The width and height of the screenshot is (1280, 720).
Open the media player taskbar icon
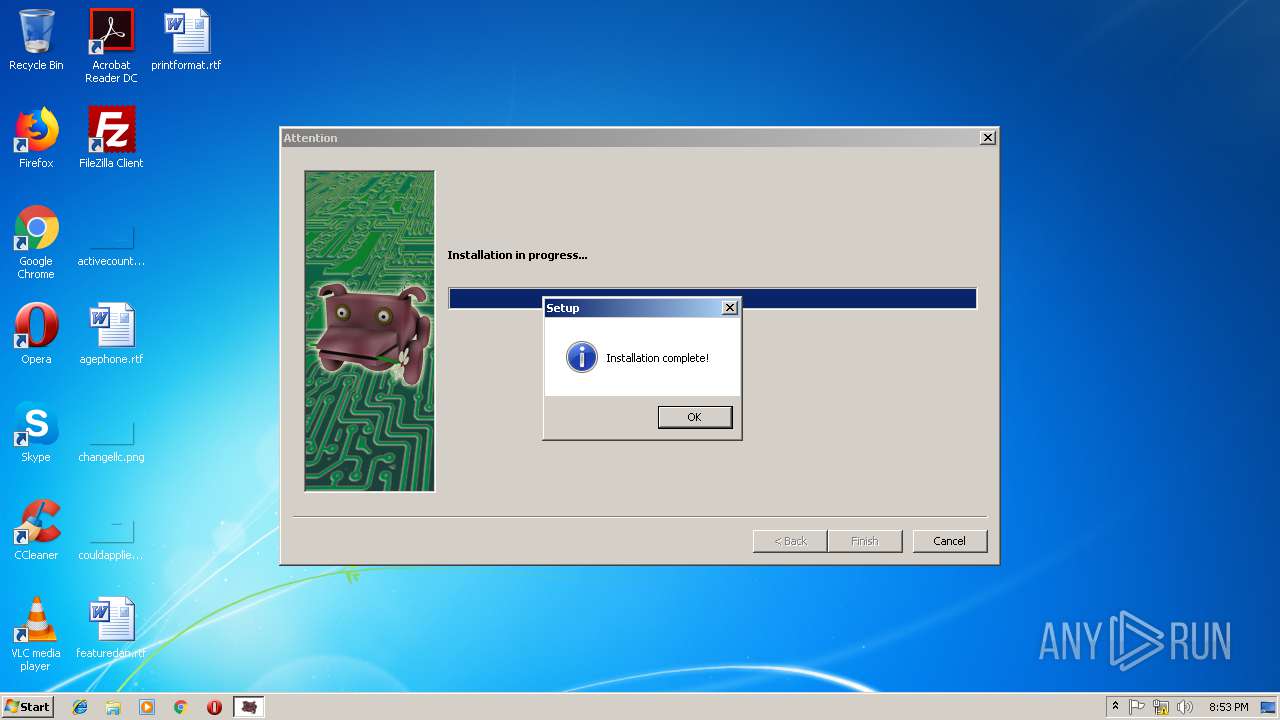[147, 707]
